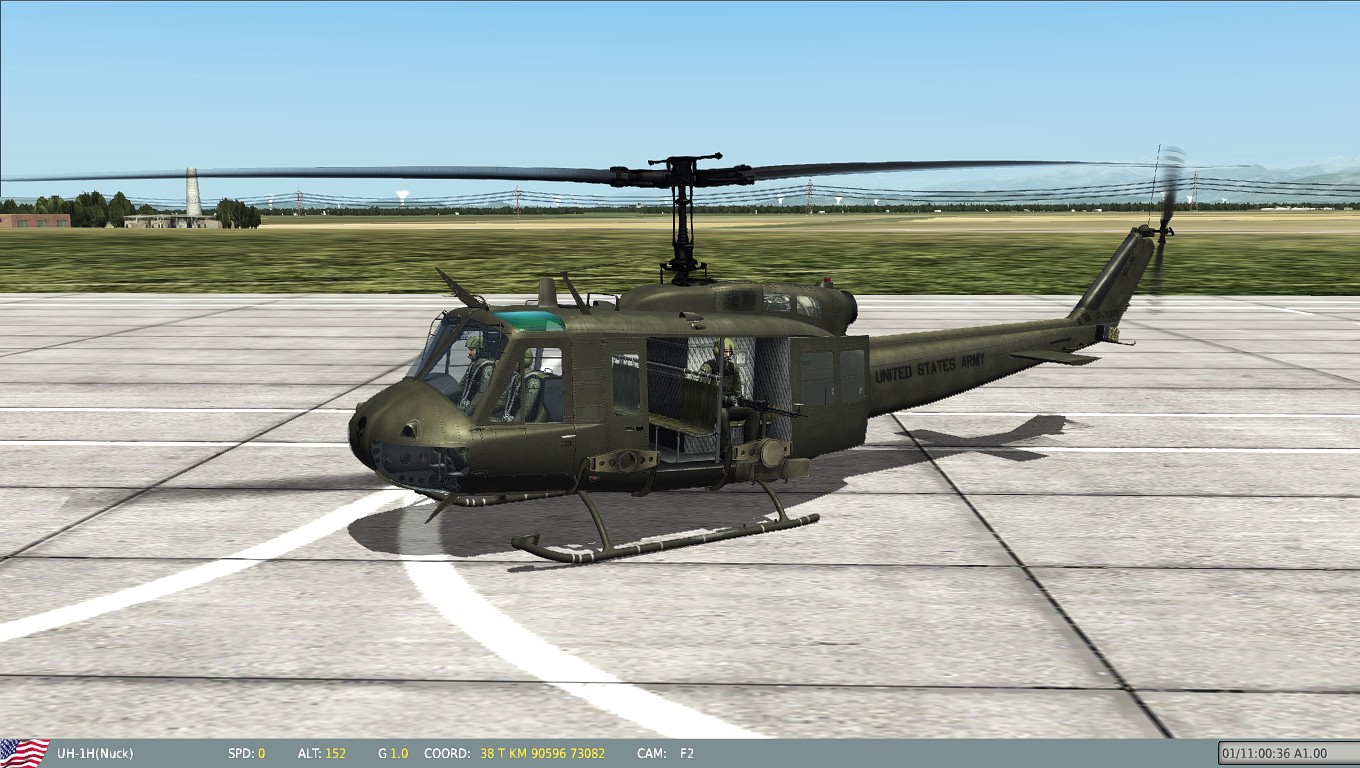1360x768 pixels.
Task: Click the pilot seated in the cockpit
Action: pyautogui.click(x=476, y=368)
